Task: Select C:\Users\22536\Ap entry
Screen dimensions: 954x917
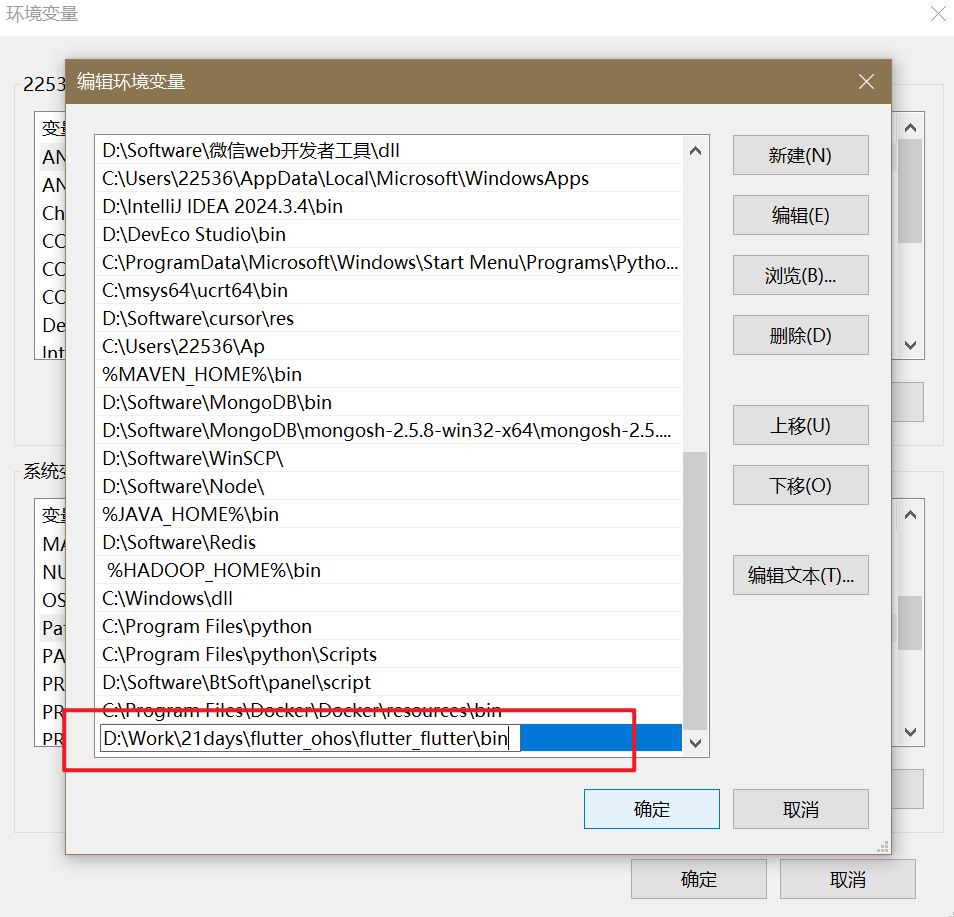Action: (x=389, y=346)
